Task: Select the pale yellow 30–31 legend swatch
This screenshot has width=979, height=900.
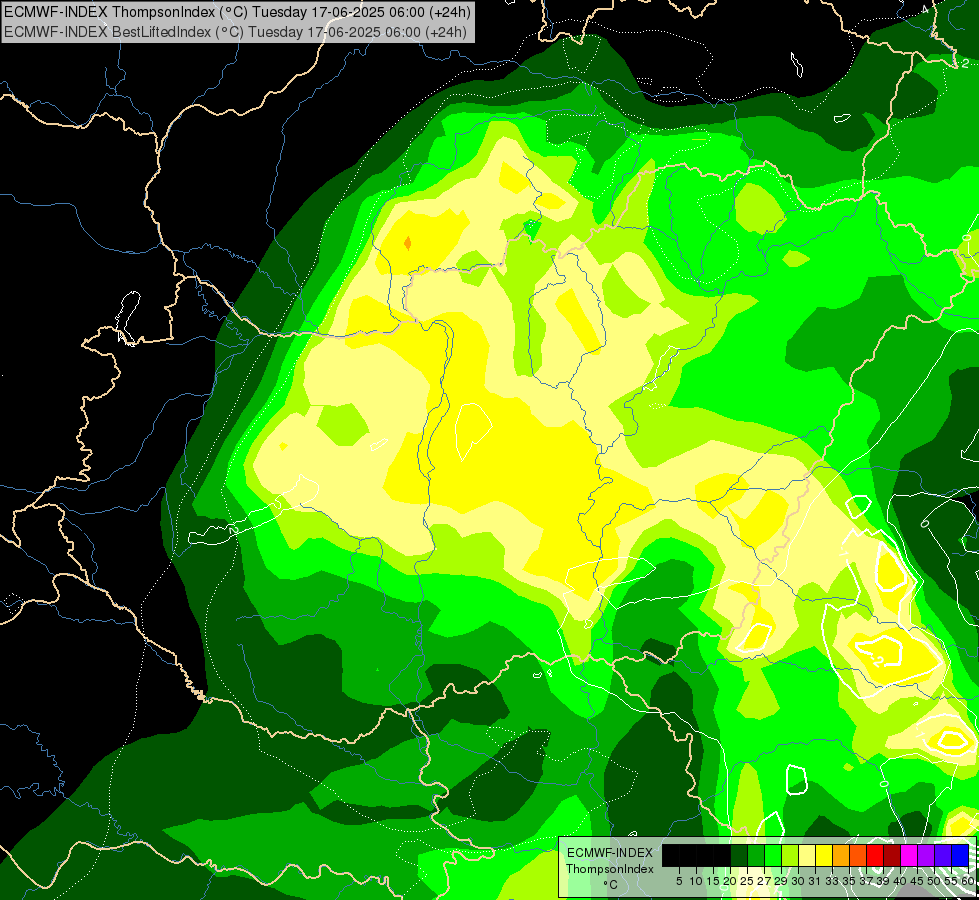Action: (807, 856)
